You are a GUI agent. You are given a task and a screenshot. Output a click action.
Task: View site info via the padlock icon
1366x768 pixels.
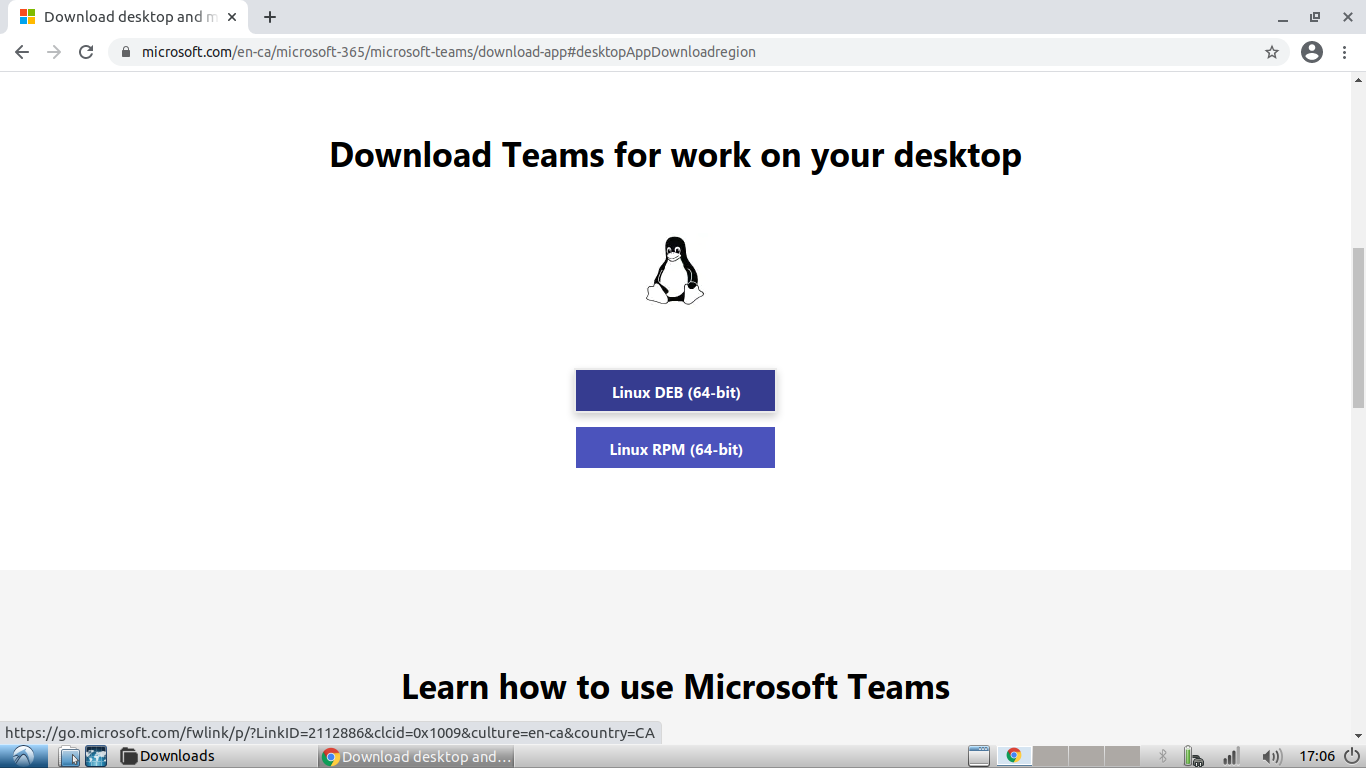126,52
